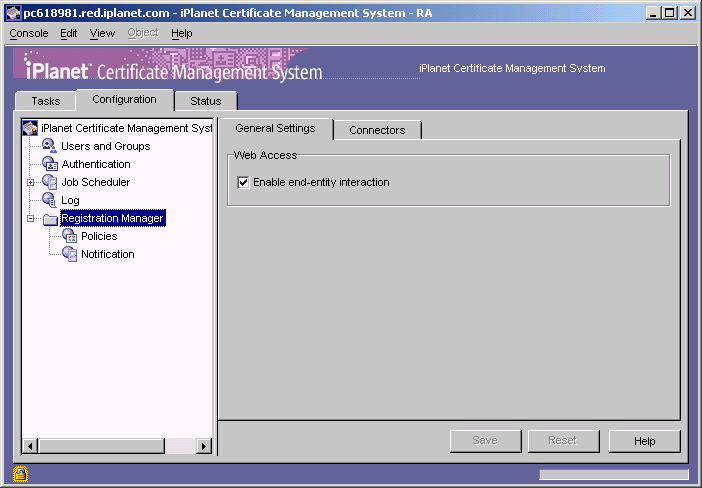The height and width of the screenshot is (488, 702).
Task: Select Policies under Registration Manager
Action: click(99, 236)
